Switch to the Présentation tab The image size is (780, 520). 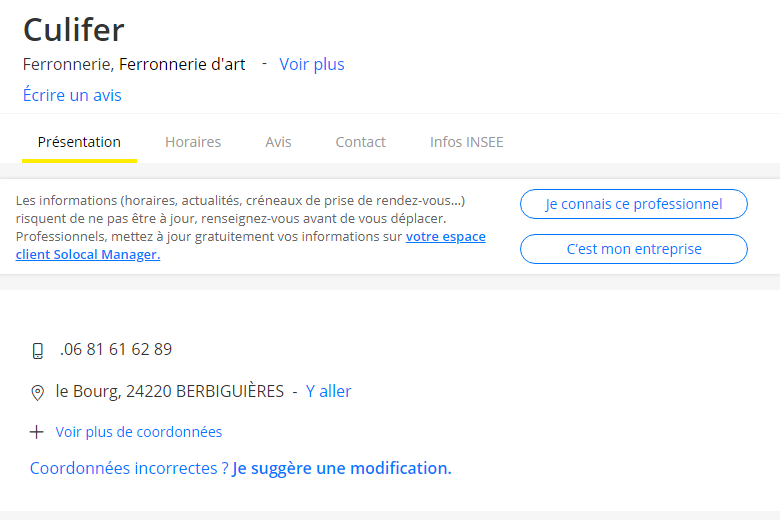coord(79,142)
